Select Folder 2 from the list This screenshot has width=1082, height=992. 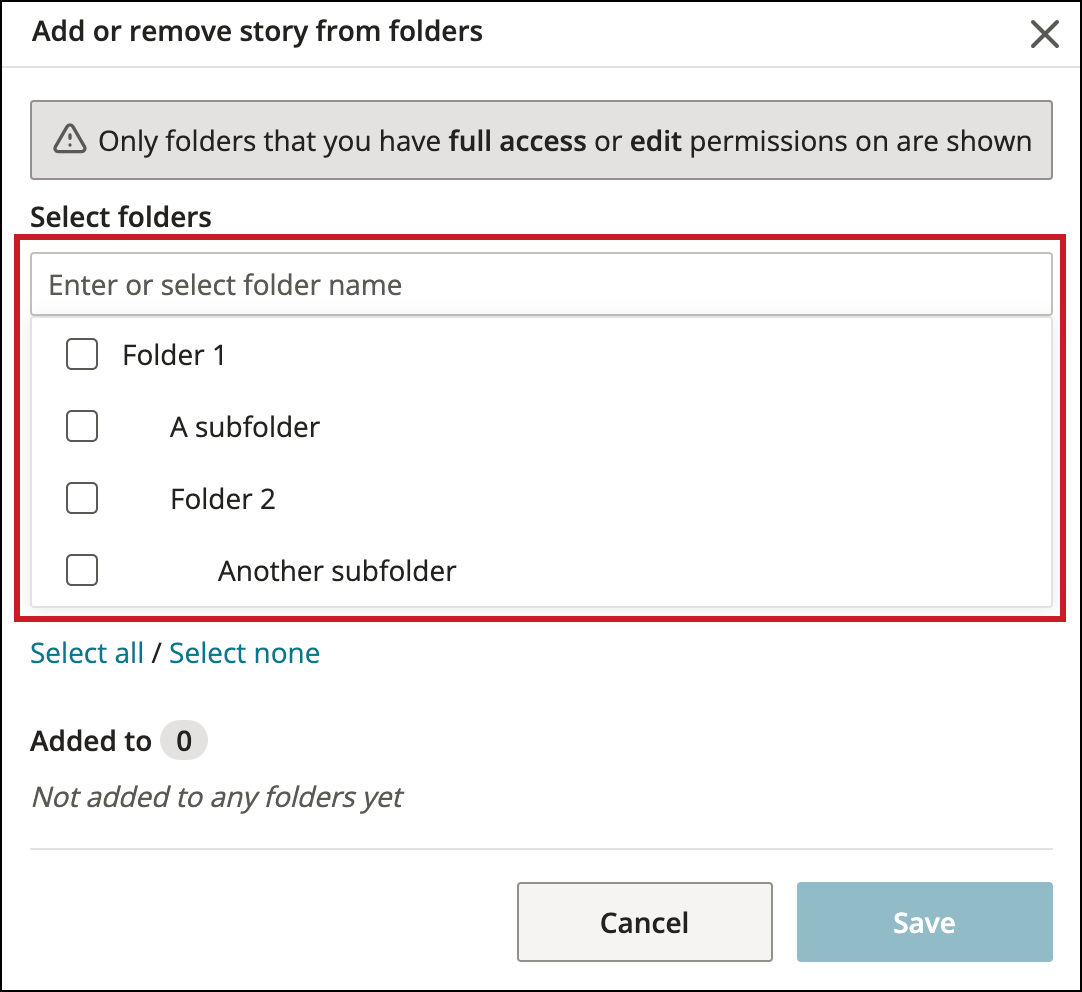[222, 498]
